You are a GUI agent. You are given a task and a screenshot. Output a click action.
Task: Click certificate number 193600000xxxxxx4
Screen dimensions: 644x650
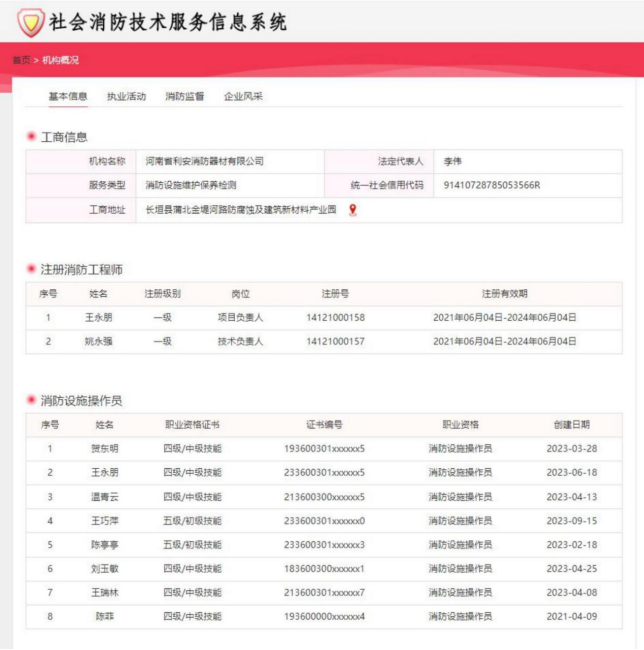pos(324,617)
